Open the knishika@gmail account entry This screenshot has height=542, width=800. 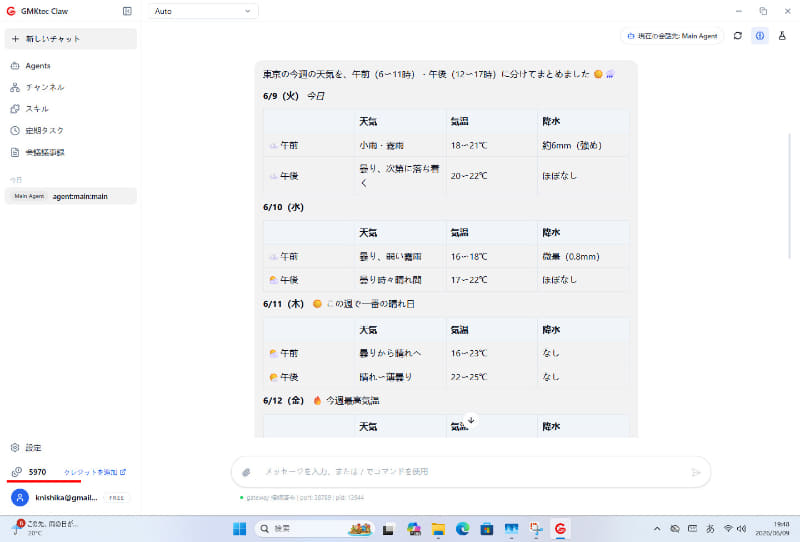point(66,498)
